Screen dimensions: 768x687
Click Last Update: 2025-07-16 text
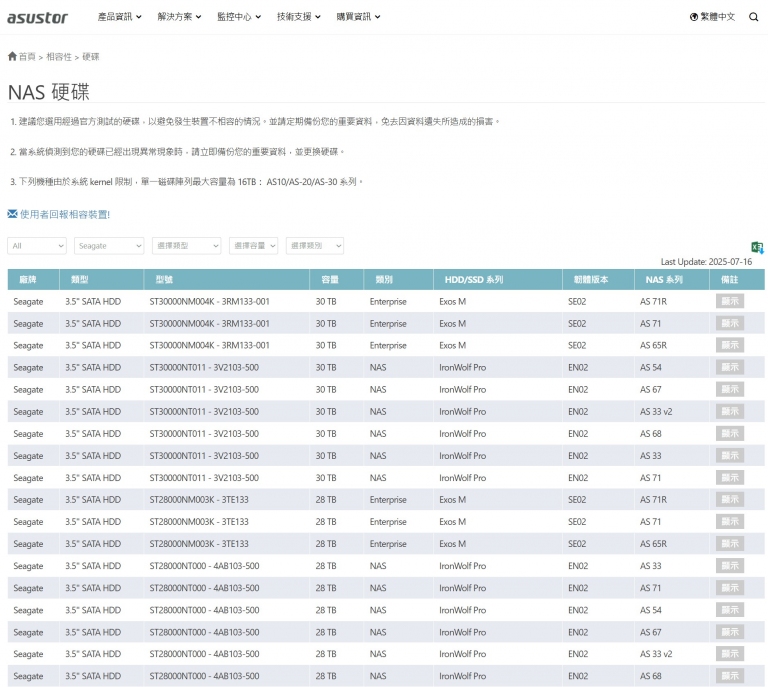coord(706,262)
